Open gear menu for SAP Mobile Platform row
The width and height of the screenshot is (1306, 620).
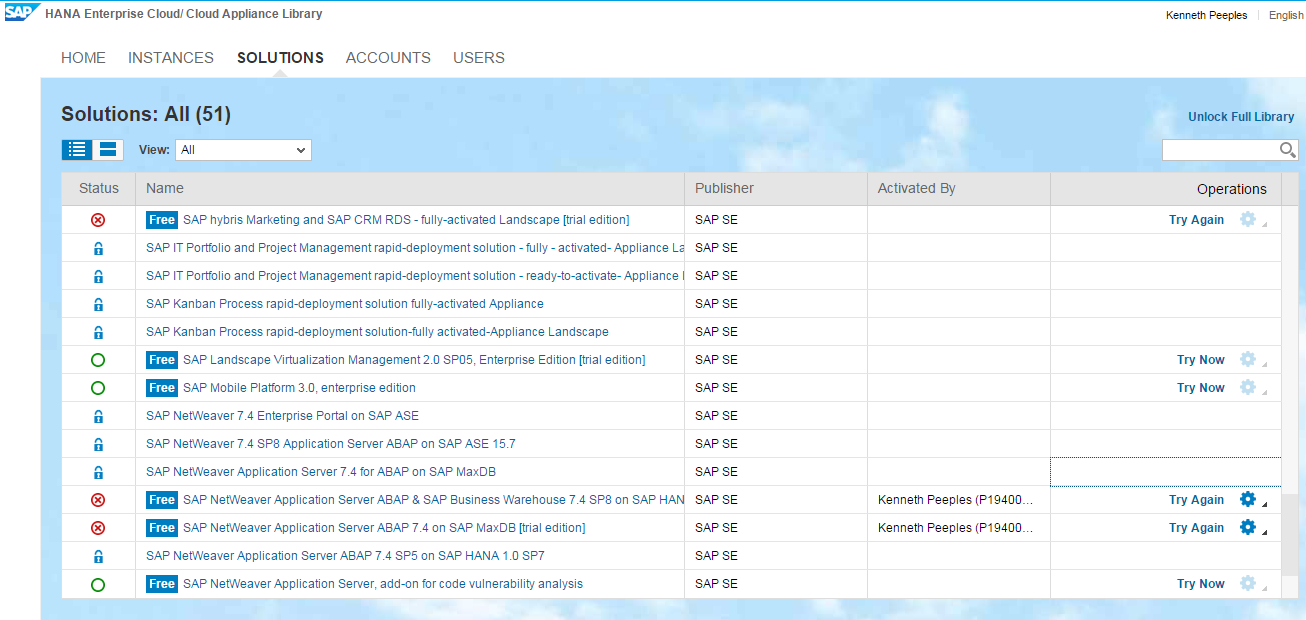pyautogui.click(x=1248, y=387)
